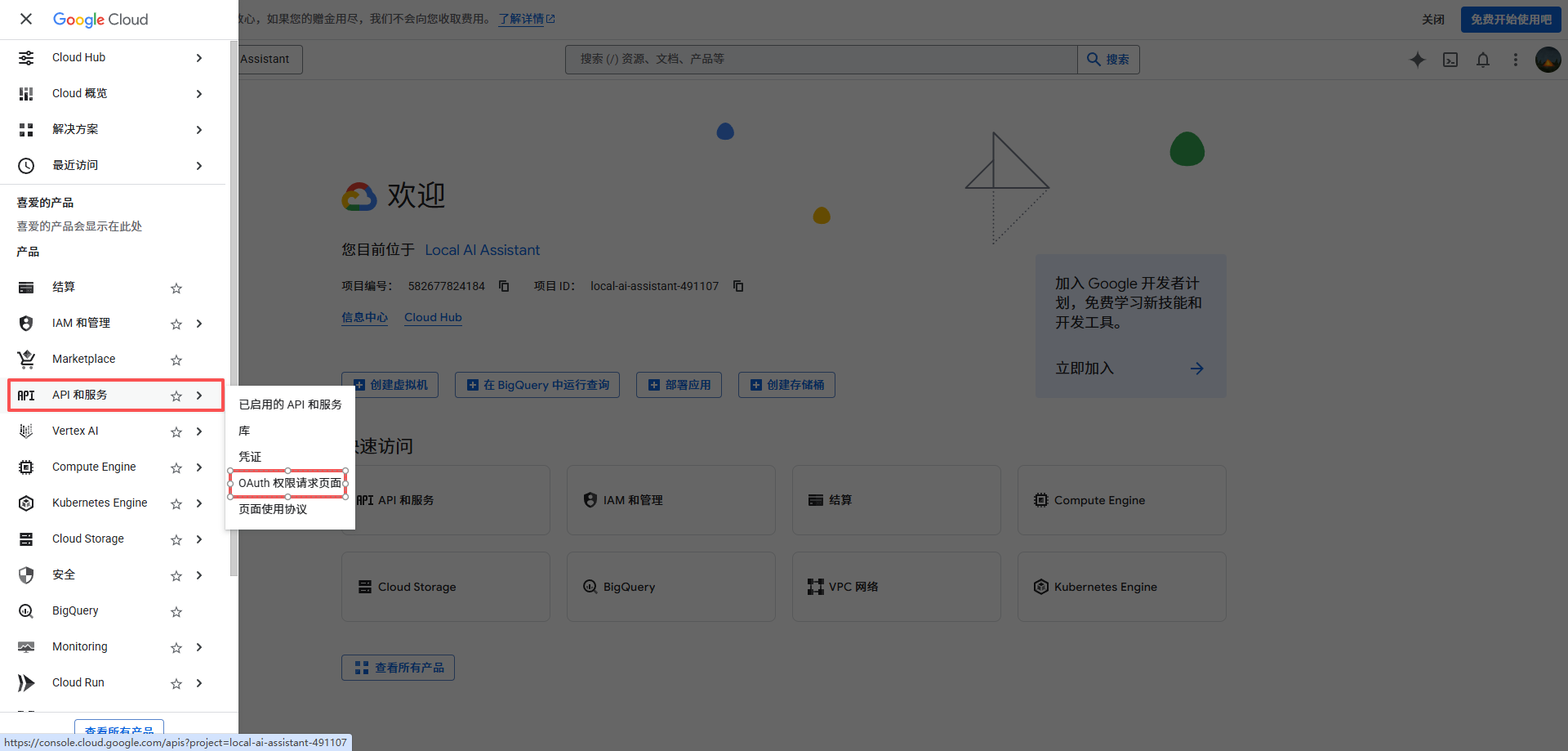Click the 安全 shield icon in sidebar
The width and height of the screenshot is (1568, 751).
26,575
